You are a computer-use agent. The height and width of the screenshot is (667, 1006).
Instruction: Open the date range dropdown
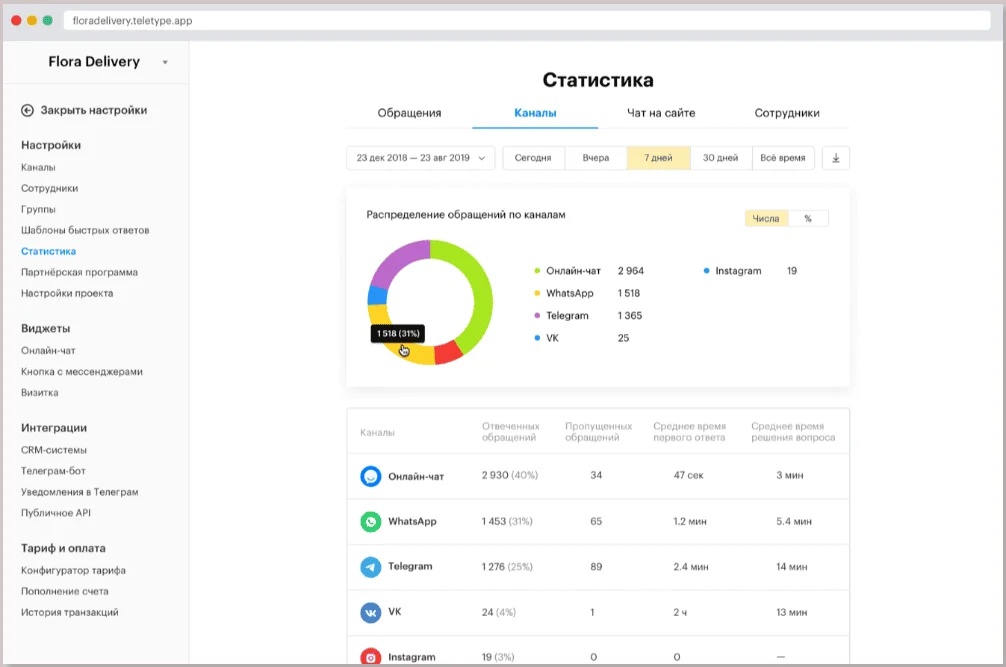pyautogui.click(x=420, y=158)
